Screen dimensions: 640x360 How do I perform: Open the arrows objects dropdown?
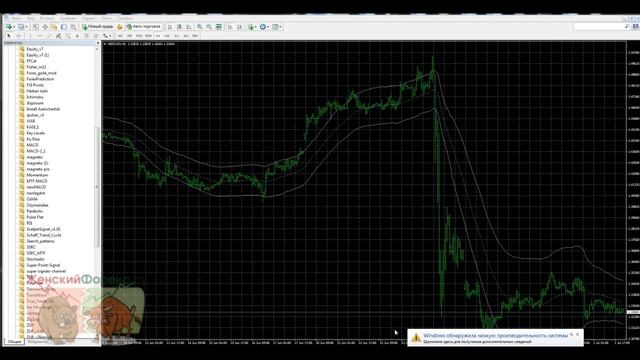coord(107,36)
